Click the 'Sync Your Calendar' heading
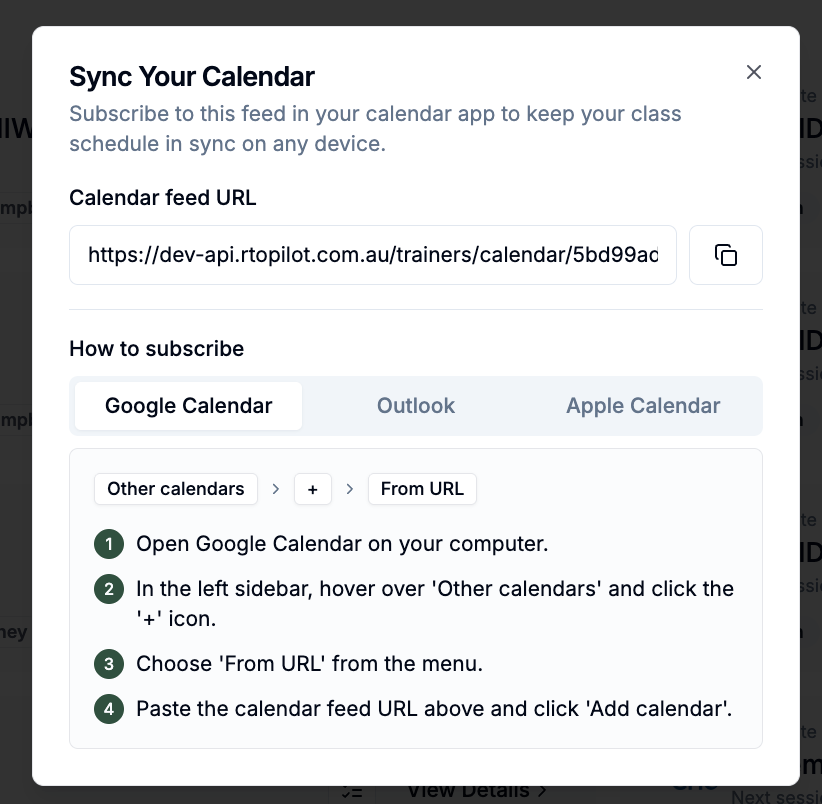 192,77
